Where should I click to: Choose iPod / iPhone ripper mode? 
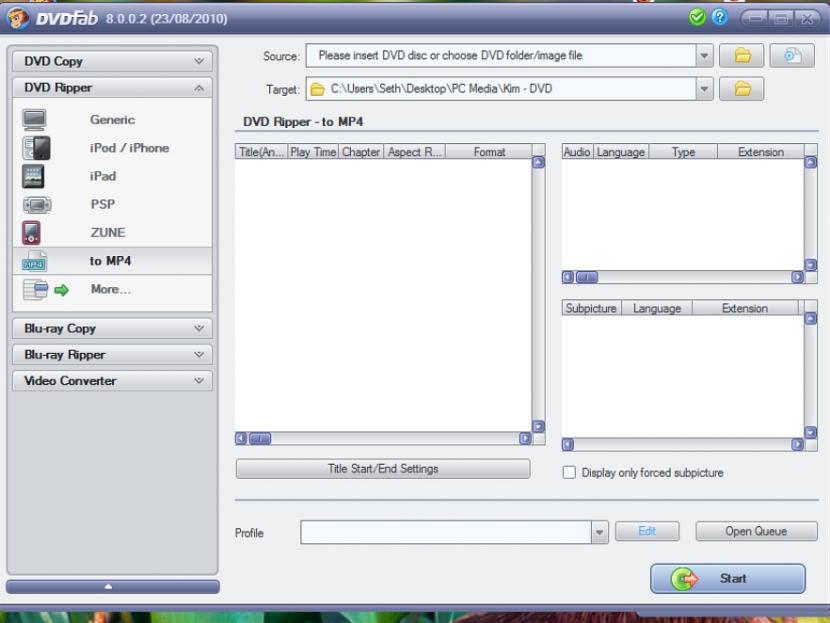tap(112, 148)
